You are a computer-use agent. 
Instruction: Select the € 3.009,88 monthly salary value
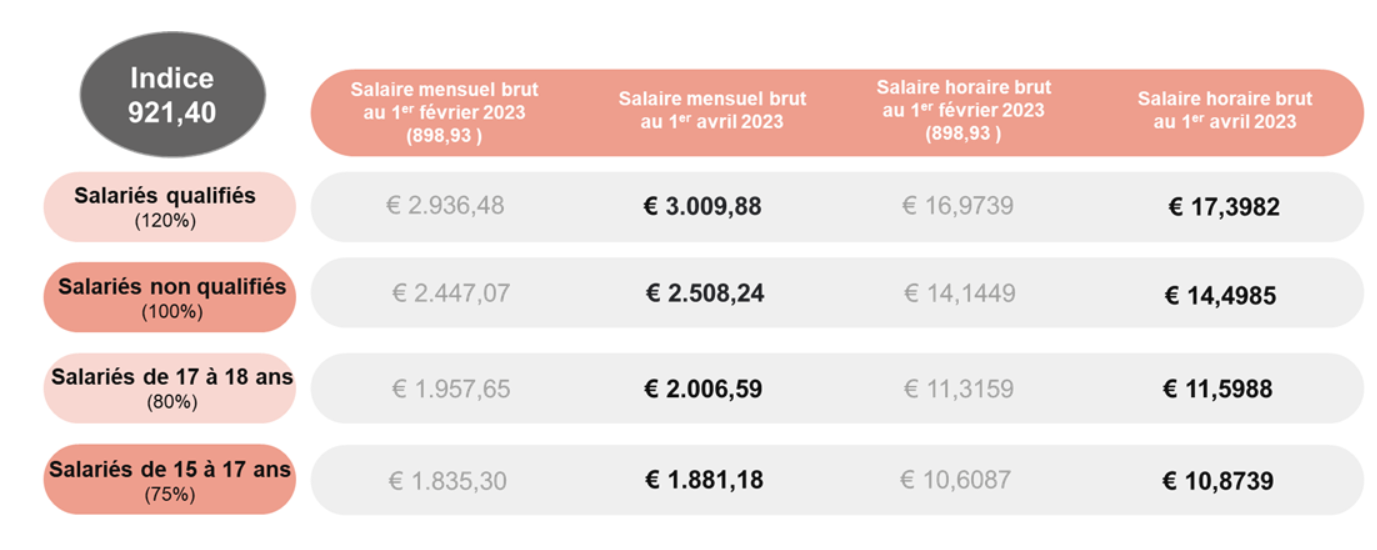tap(702, 207)
